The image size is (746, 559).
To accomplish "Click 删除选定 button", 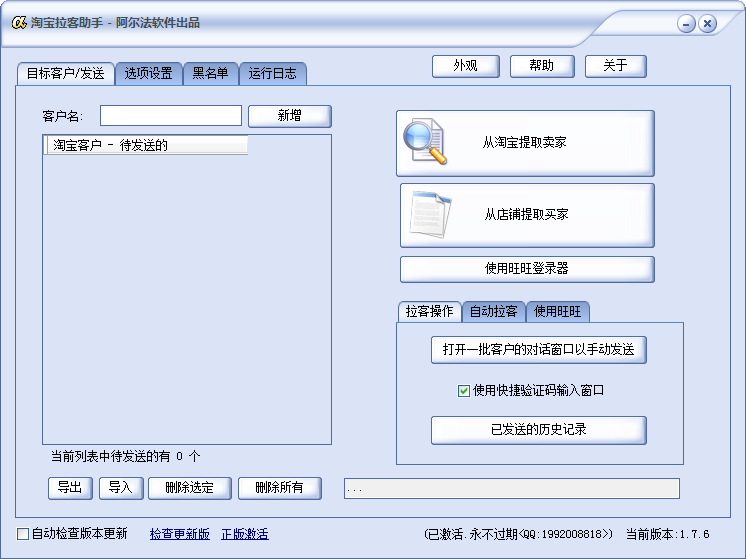I will pyautogui.click(x=189, y=488).
